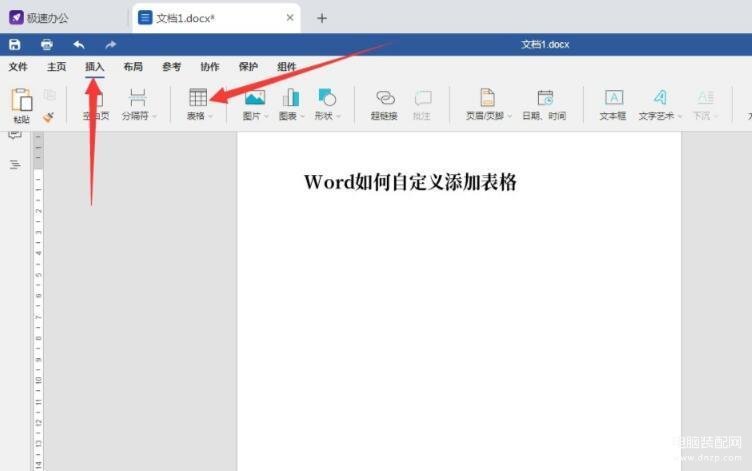The height and width of the screenshot is (471, 752).
Task: Expand the 图表 dropdown arrow
Action: point(302,117)
